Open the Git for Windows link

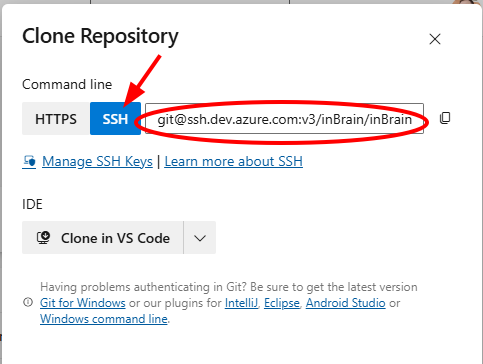(83, 303)
